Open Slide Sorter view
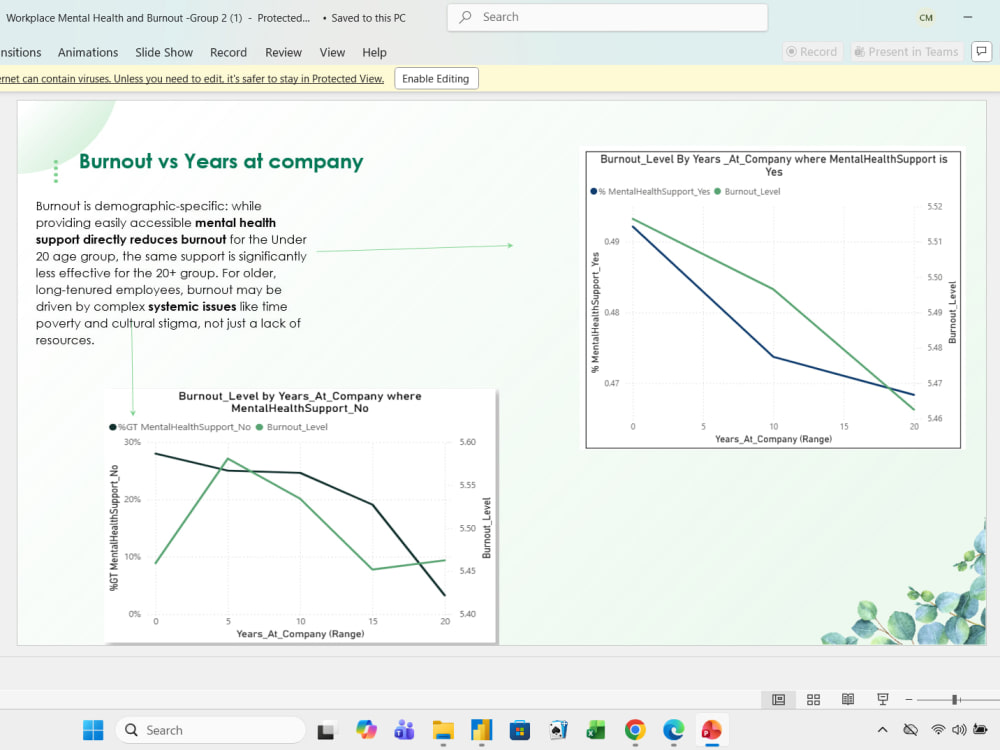 pos(813,700)
